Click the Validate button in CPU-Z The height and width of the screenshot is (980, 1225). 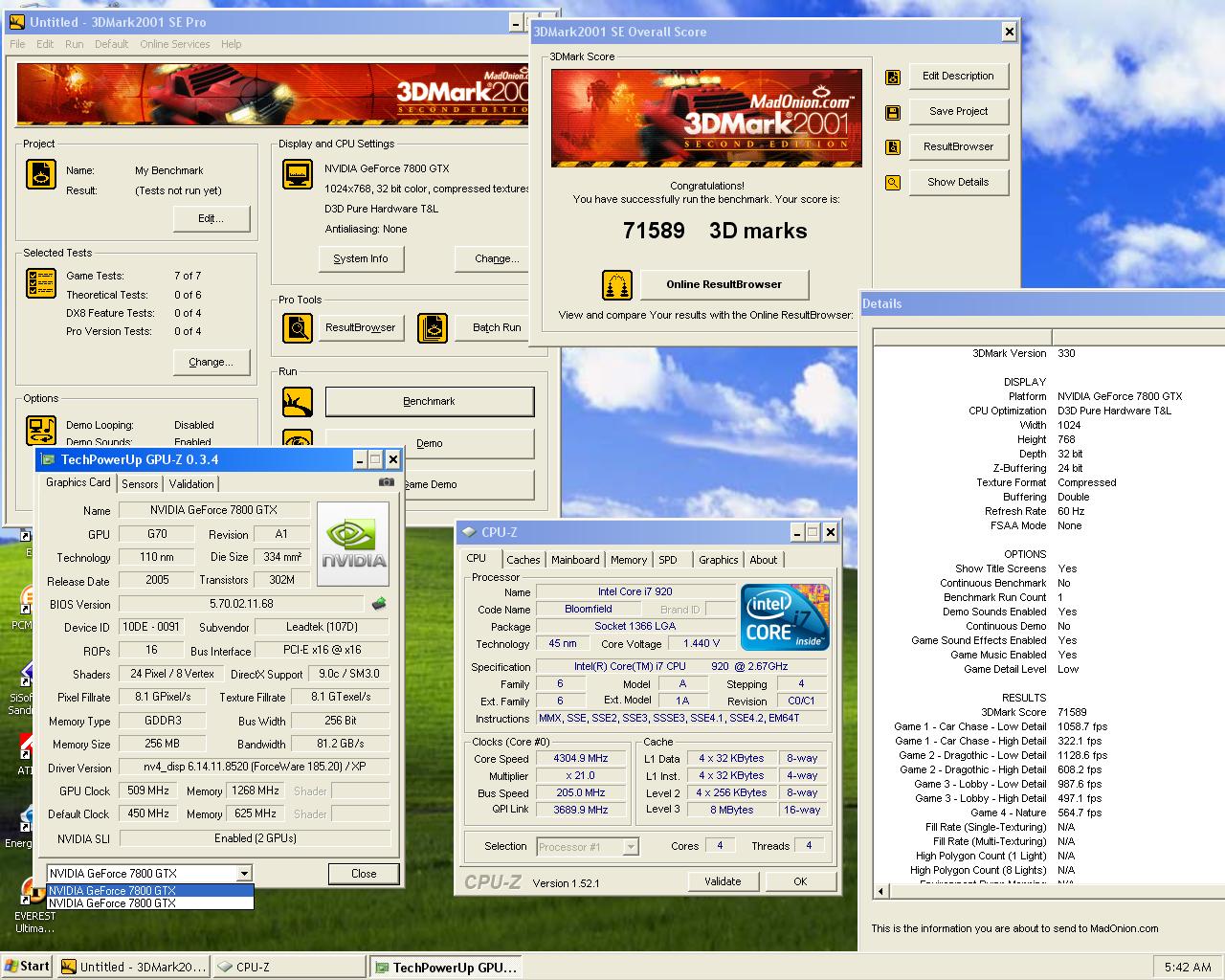click(x=723, y=881)
